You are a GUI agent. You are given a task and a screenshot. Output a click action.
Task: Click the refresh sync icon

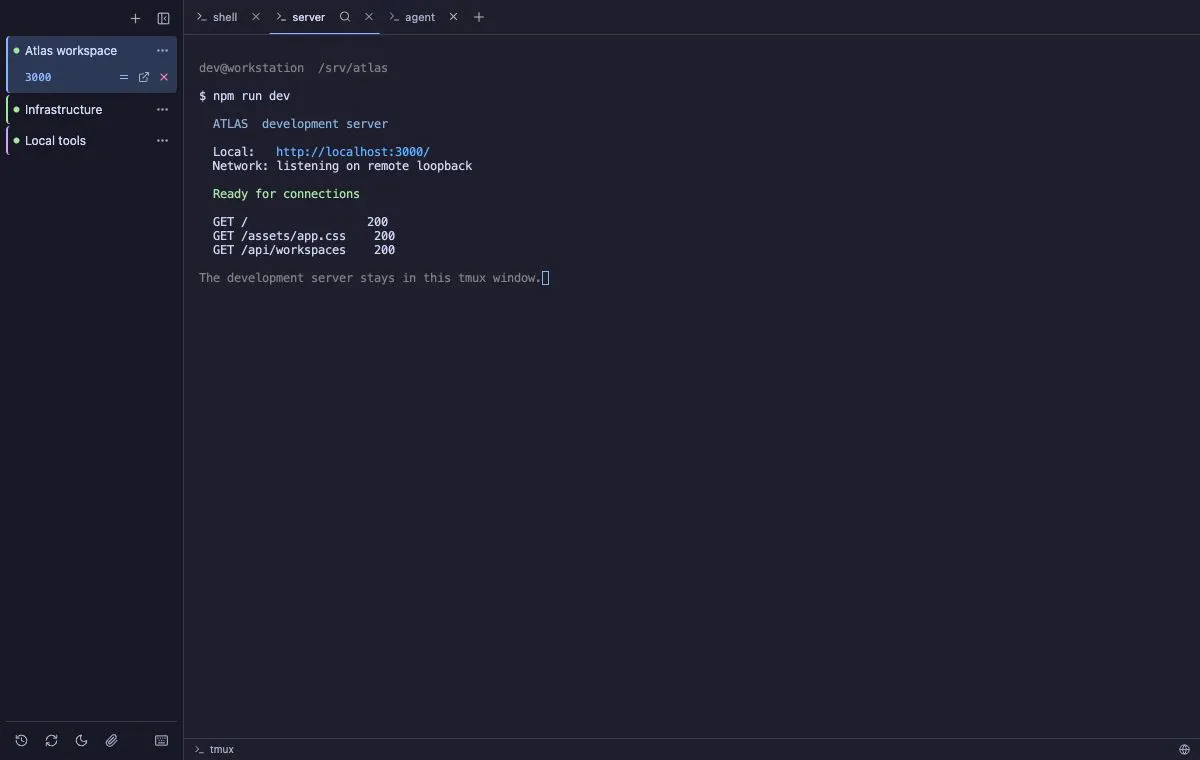tap(51, 741)
